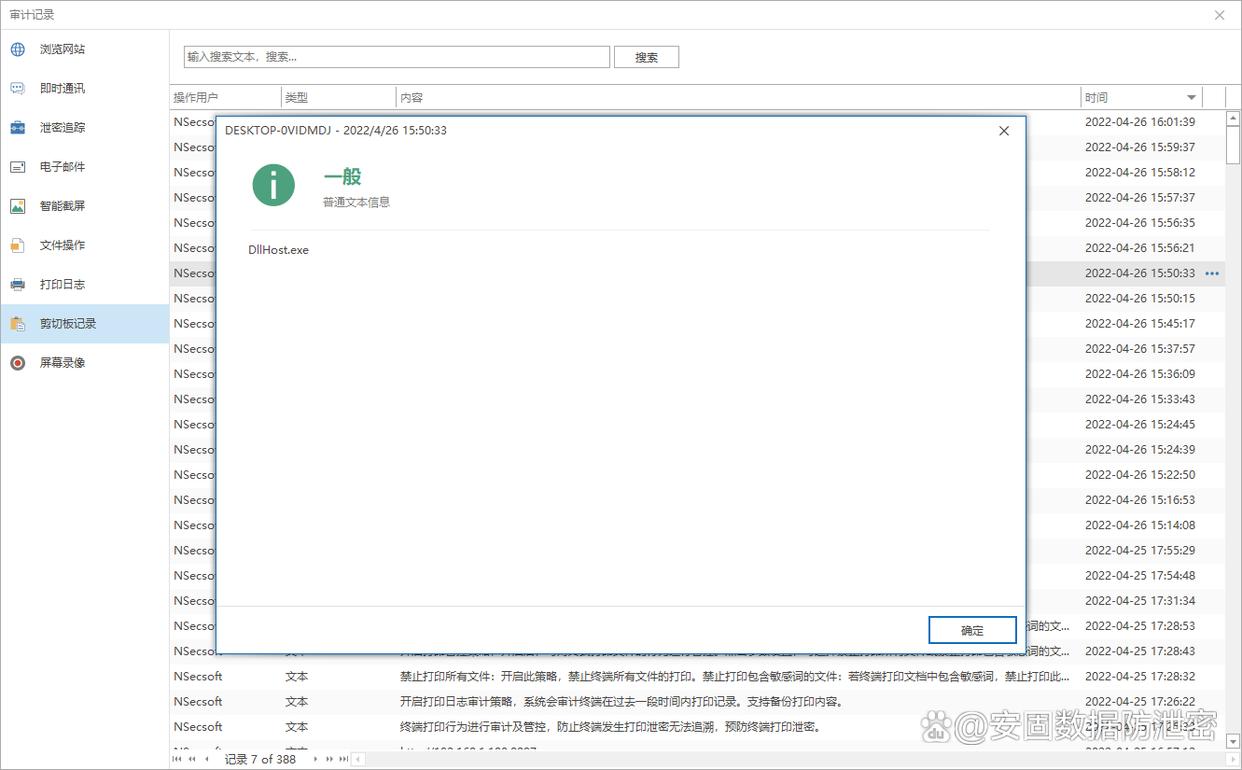The height and width of the screenshot is (770, 1242).
Task: Click the 电子邮件 envelope icon
Action: (x=18, y=167)
